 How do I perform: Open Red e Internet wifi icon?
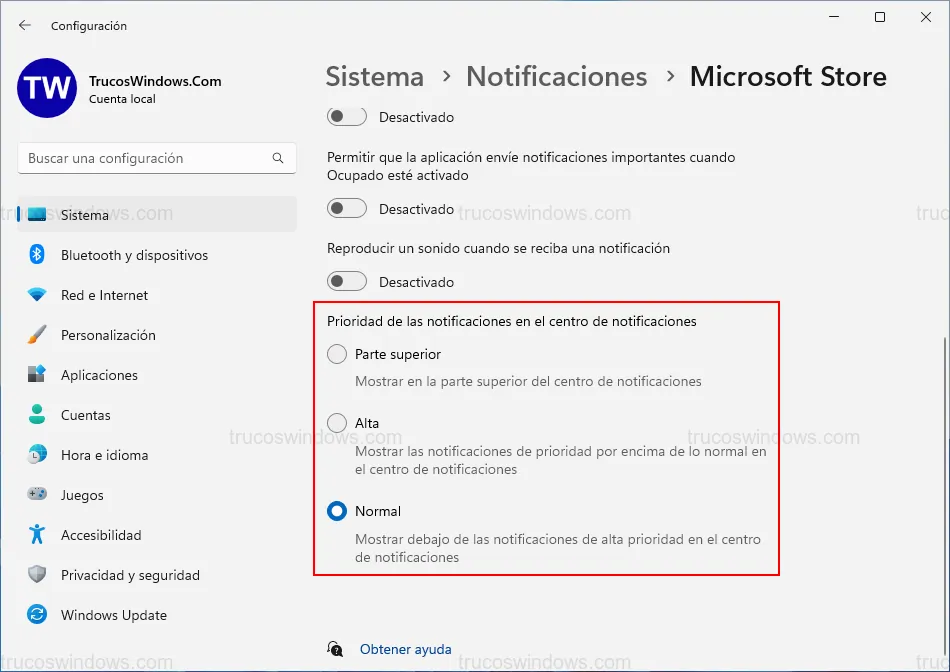[x=37, y=295]
